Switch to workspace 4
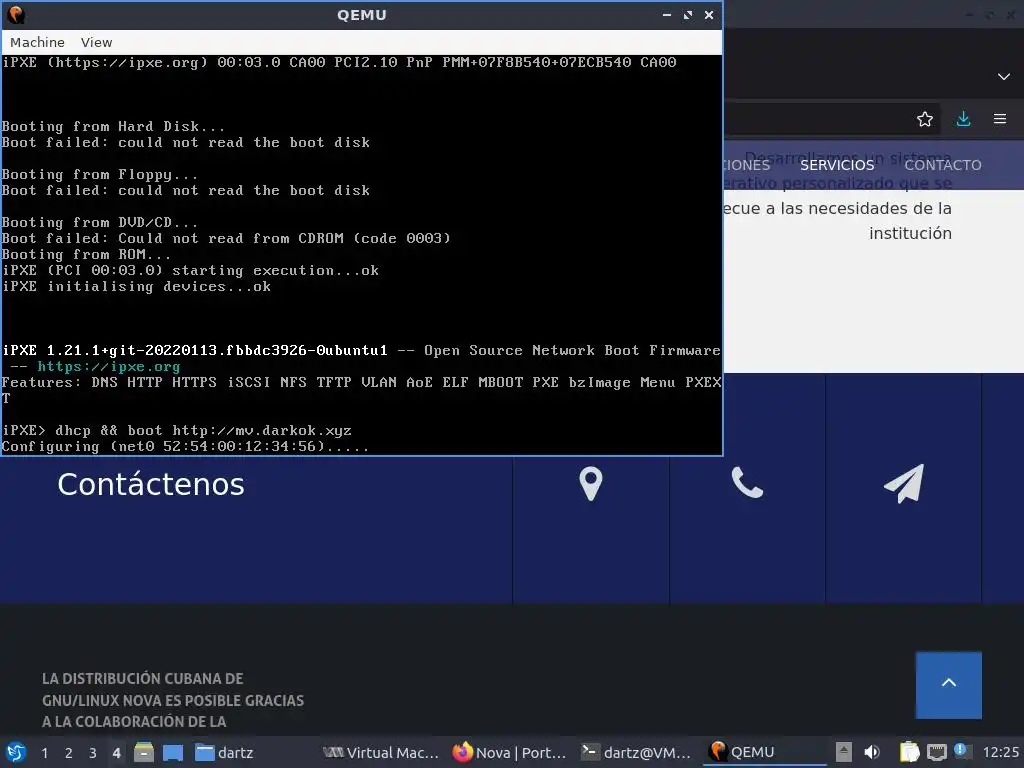Viewport: 1024px width, 768px height. [116, 753]
